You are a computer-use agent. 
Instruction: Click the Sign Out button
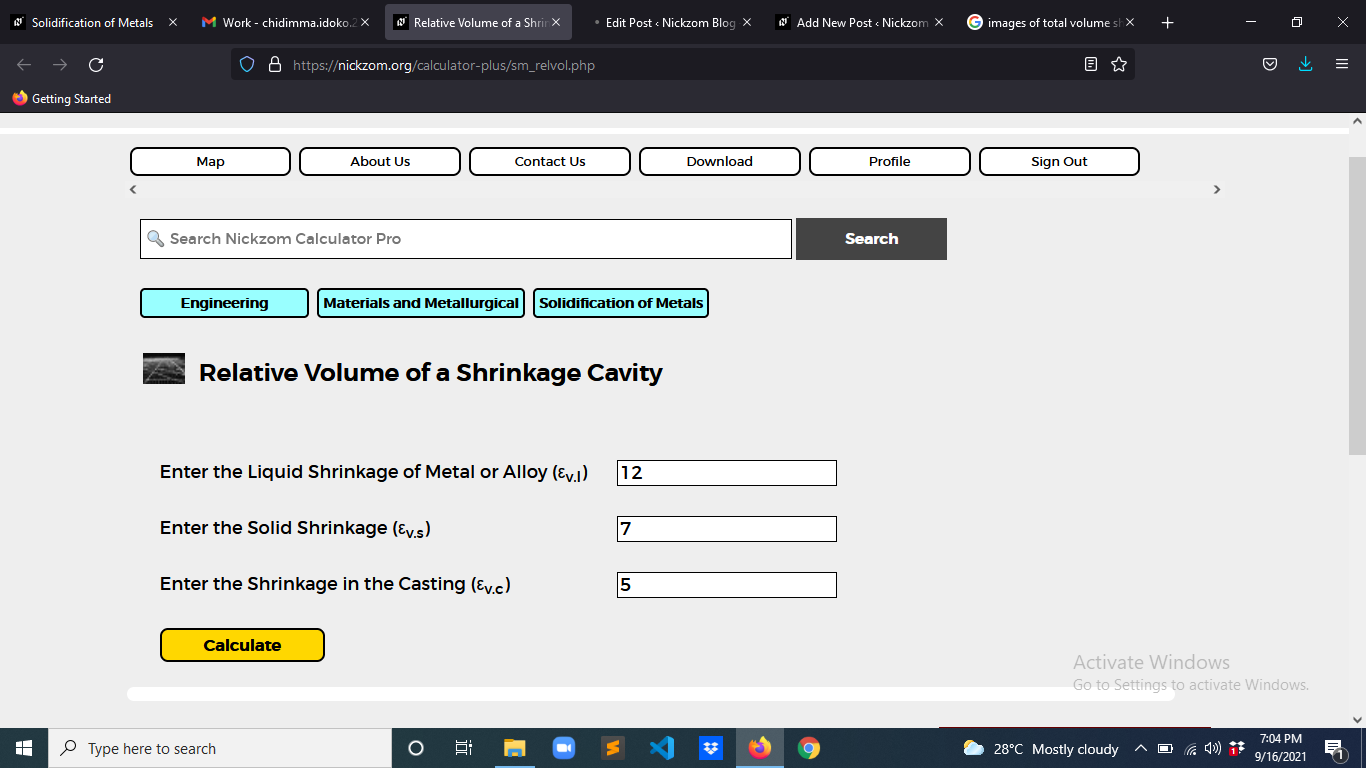[x=1059, y=161]
